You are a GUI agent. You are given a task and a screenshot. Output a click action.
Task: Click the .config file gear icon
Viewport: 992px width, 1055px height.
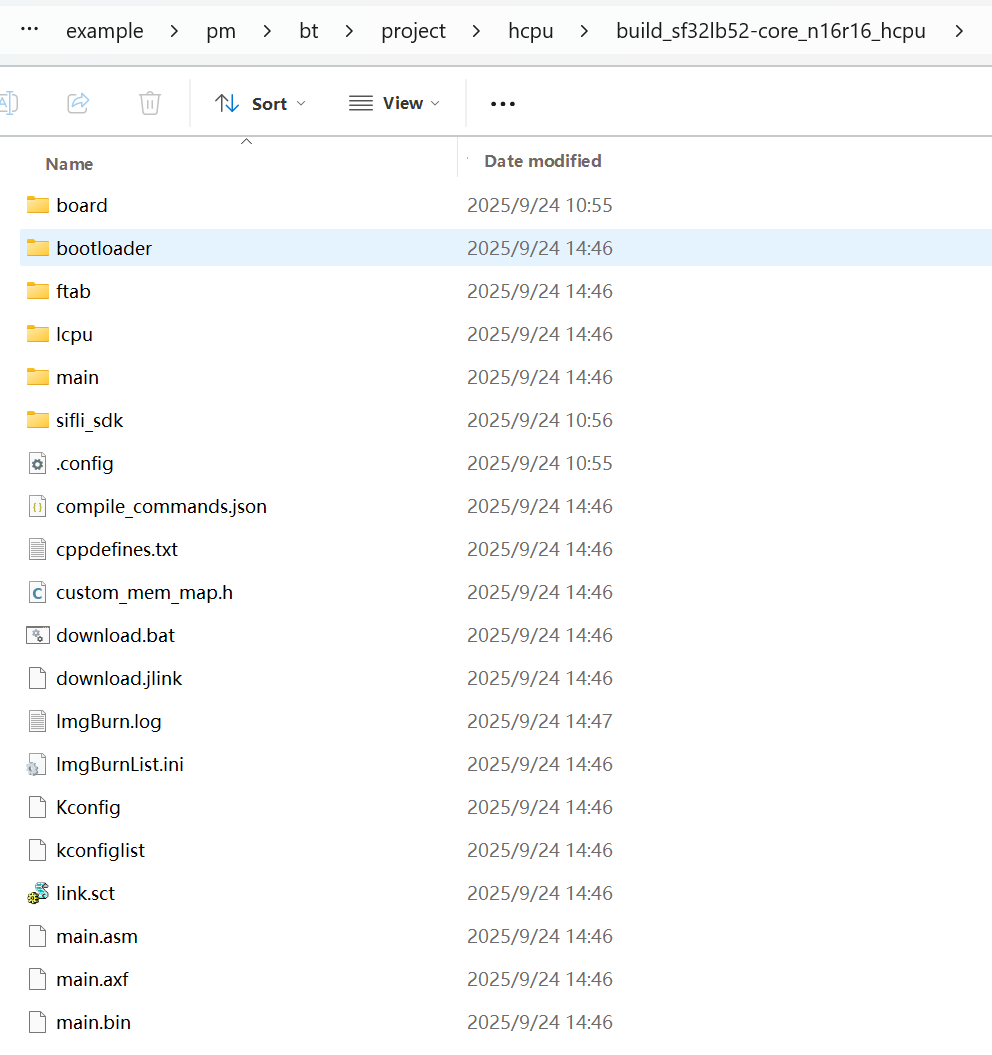point(38,464)
